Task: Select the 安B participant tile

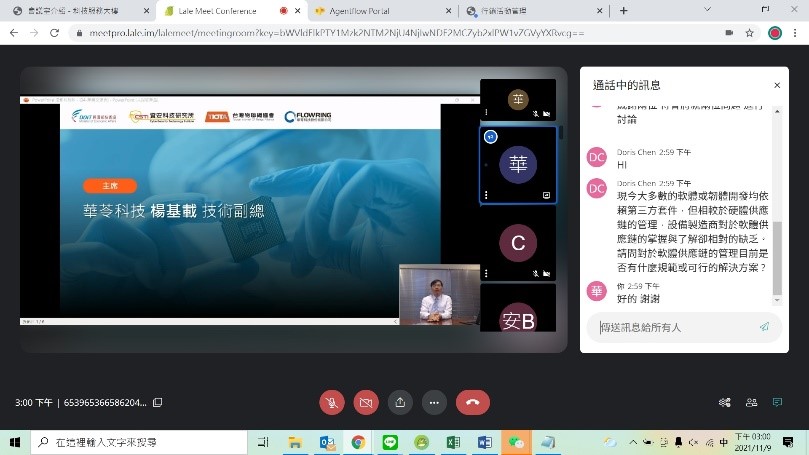Action: pos(518,308)
